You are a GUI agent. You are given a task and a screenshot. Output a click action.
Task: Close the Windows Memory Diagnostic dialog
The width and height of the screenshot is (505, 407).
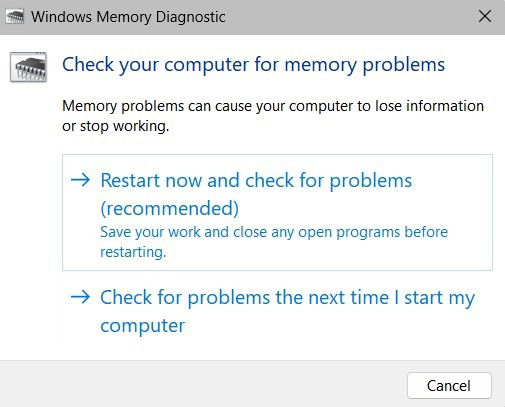pos(485,16)
